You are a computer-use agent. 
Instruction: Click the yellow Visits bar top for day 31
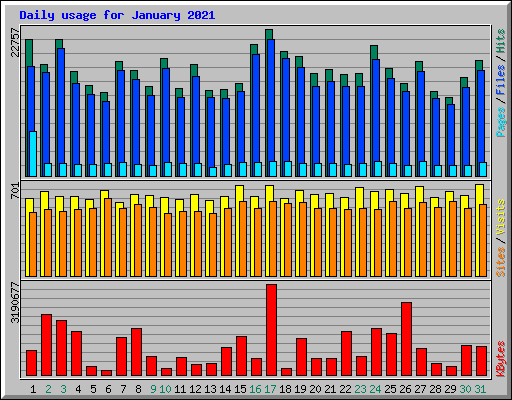point(479,194)
